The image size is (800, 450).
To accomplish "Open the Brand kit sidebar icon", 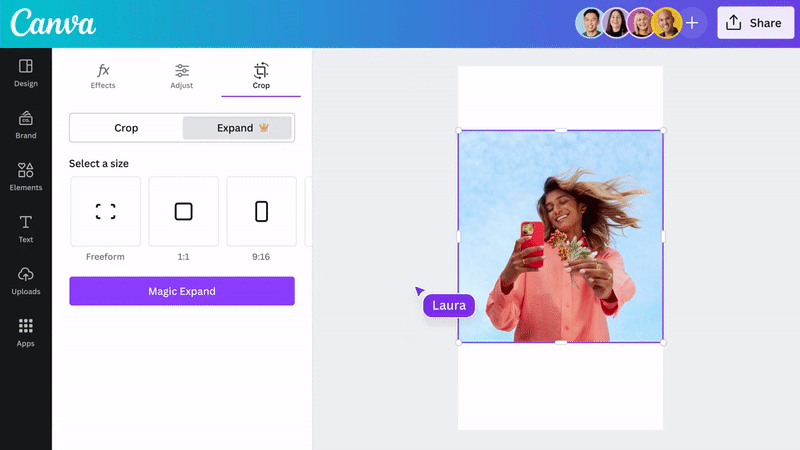I will click(26, 125).
